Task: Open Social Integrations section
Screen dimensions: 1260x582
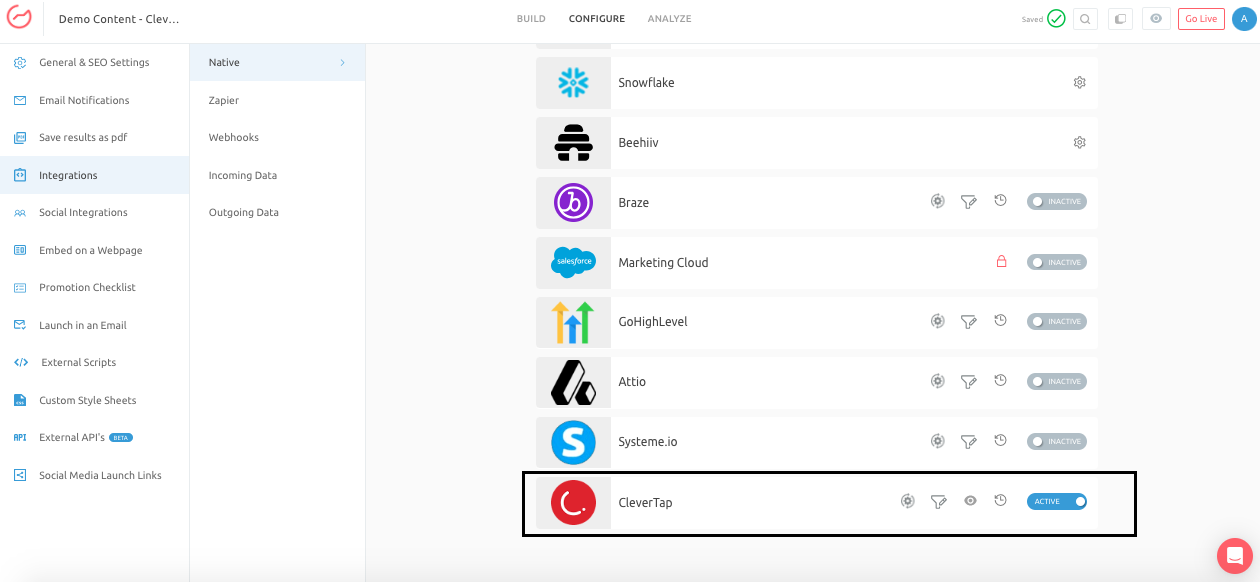Action: 94,212
